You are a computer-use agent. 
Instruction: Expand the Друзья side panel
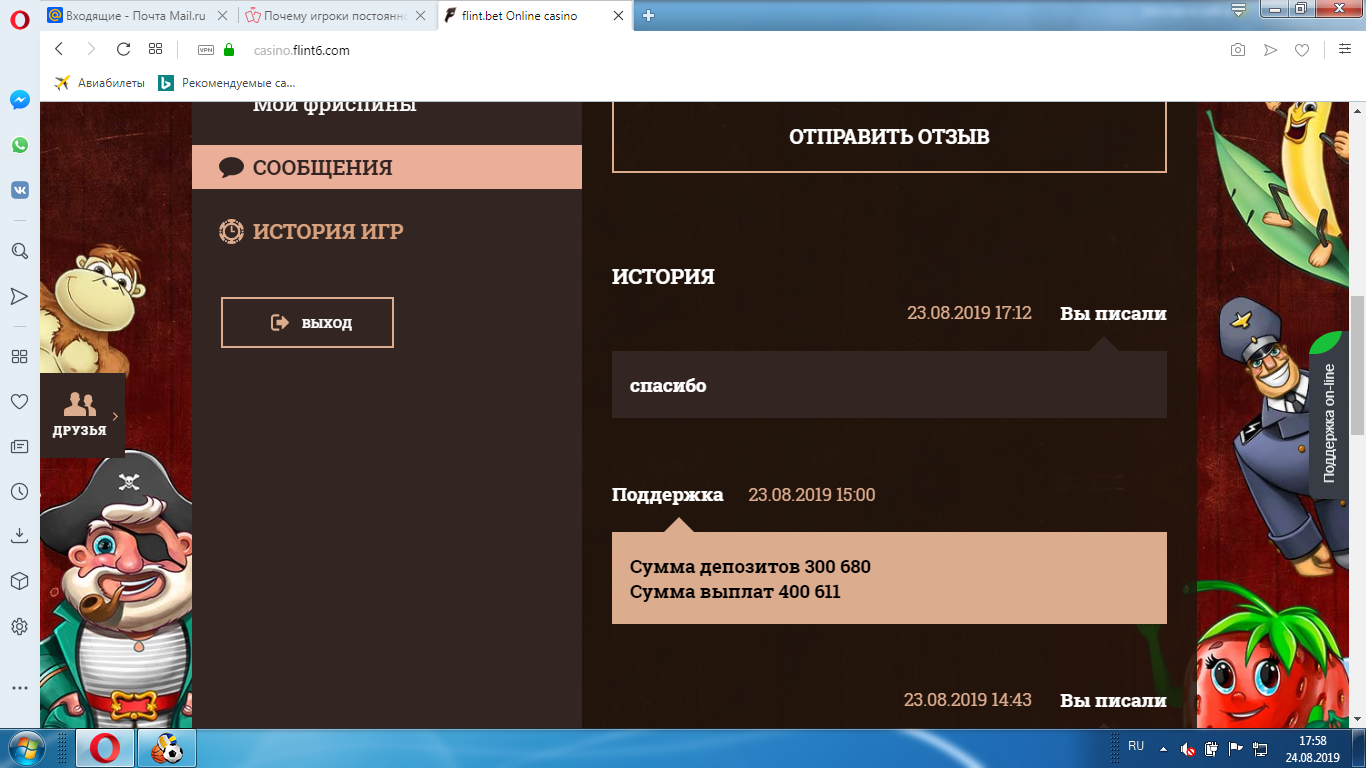[x=82, y=415]
